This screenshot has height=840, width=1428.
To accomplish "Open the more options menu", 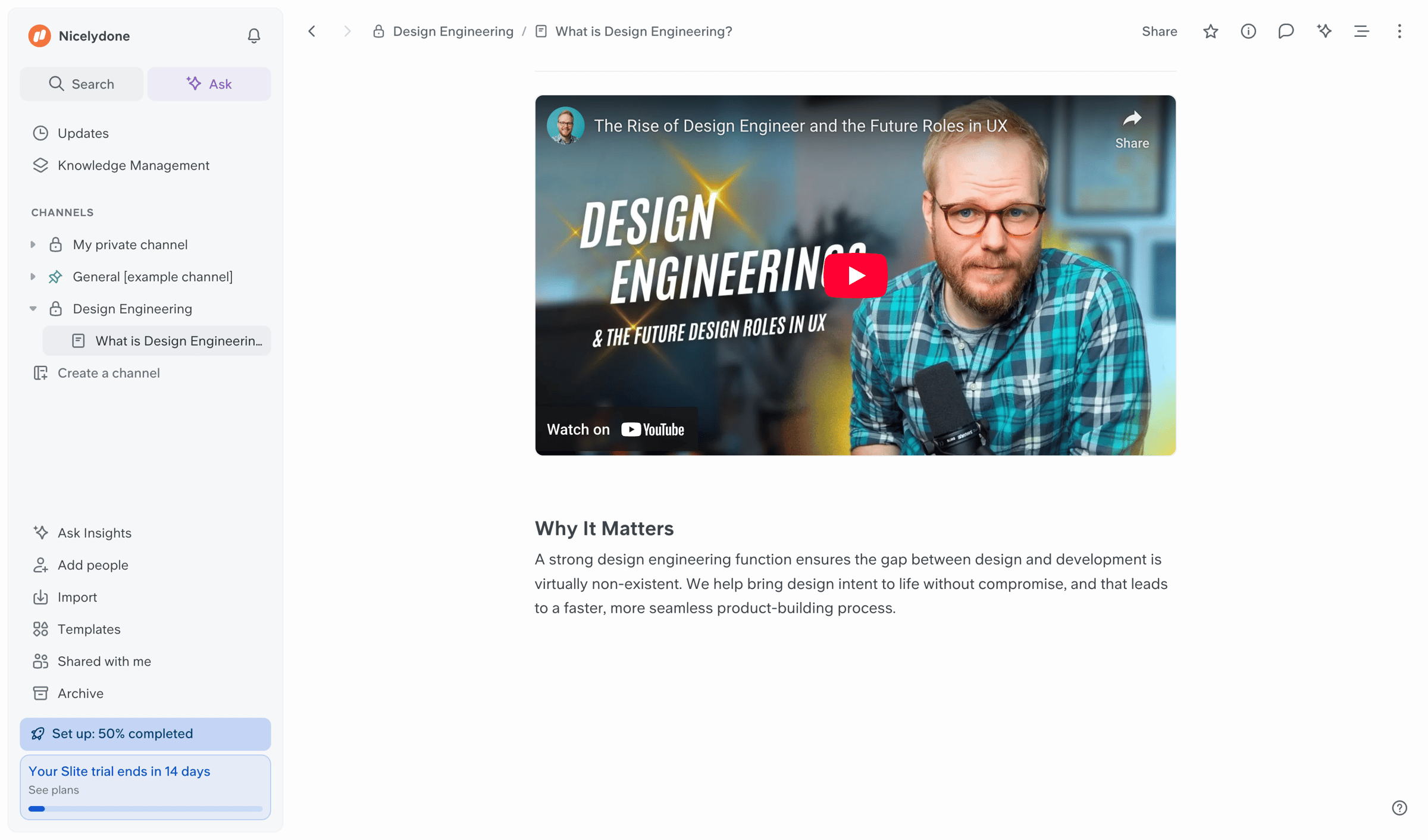I will [1399, 32].
